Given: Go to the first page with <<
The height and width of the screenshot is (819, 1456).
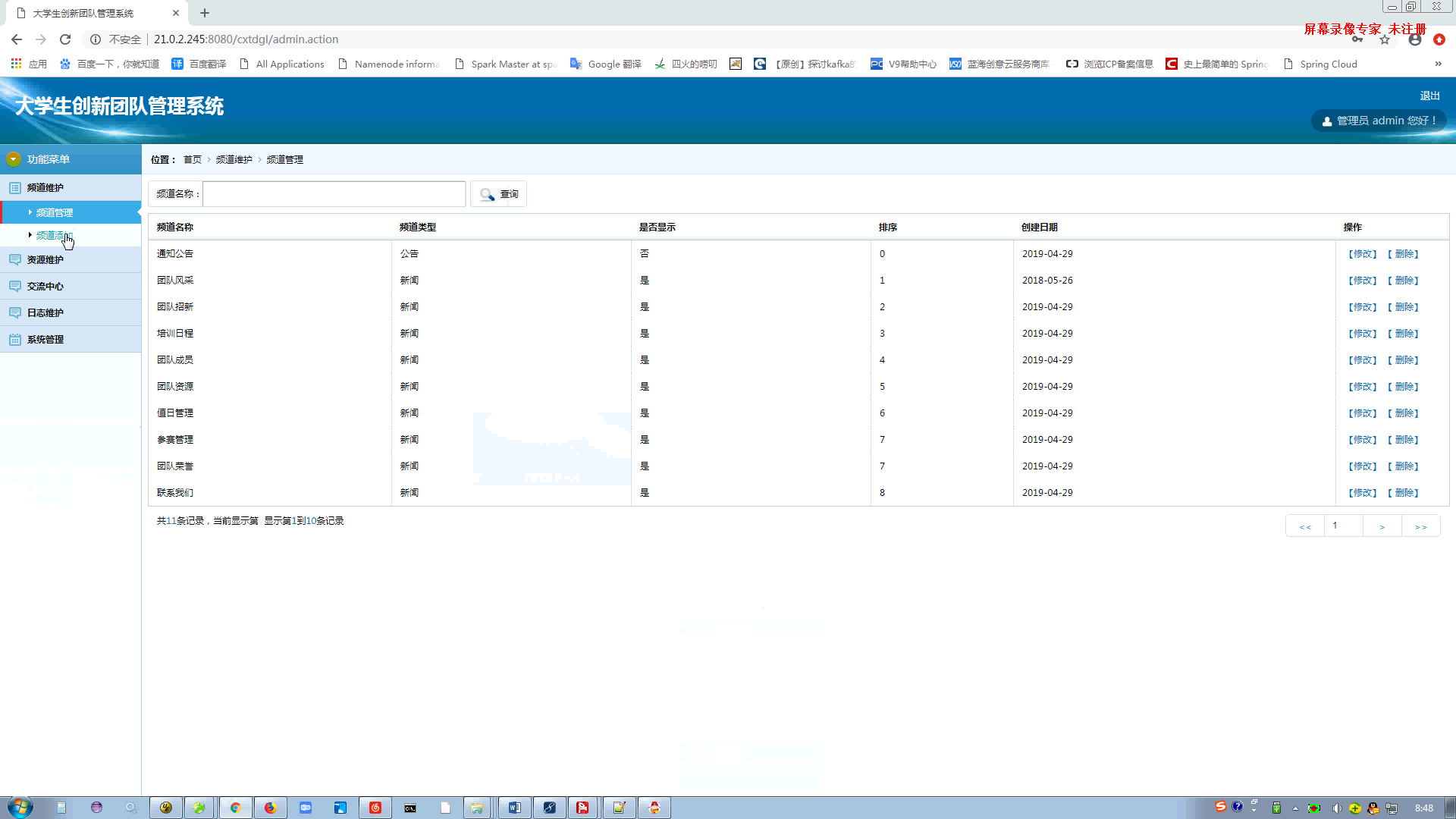Looking at the screenshot, I should coord(1305,526).
